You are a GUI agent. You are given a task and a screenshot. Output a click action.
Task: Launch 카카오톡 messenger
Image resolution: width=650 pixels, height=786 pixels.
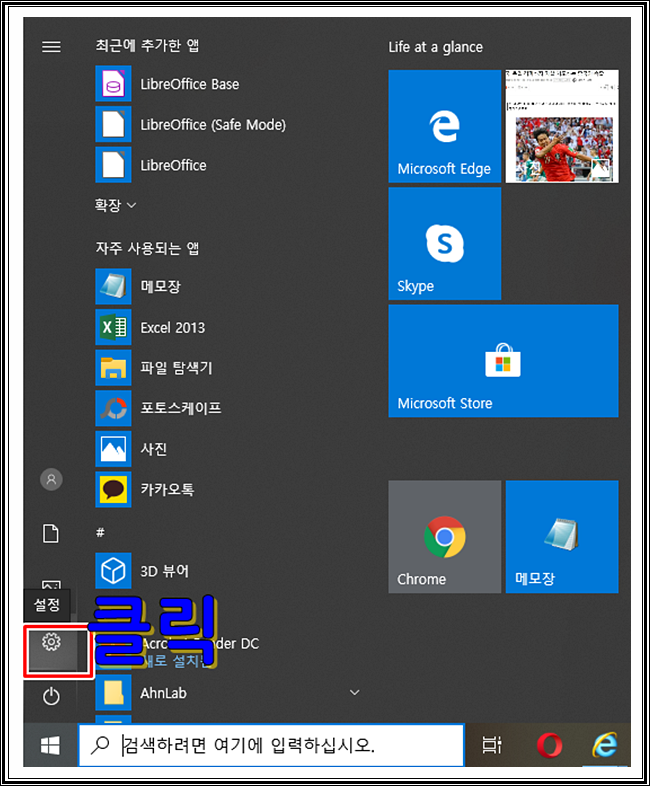pos(145,489)
